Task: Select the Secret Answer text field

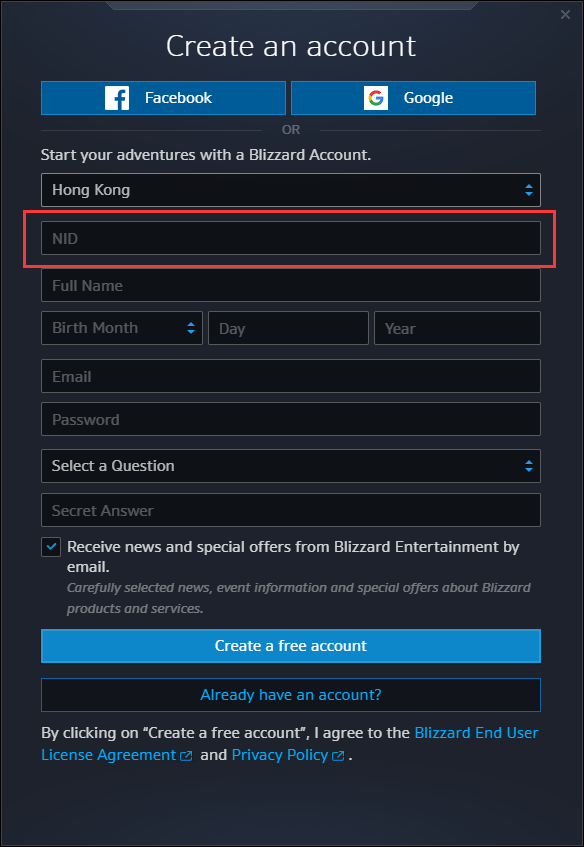Action: tap(291, 510)
